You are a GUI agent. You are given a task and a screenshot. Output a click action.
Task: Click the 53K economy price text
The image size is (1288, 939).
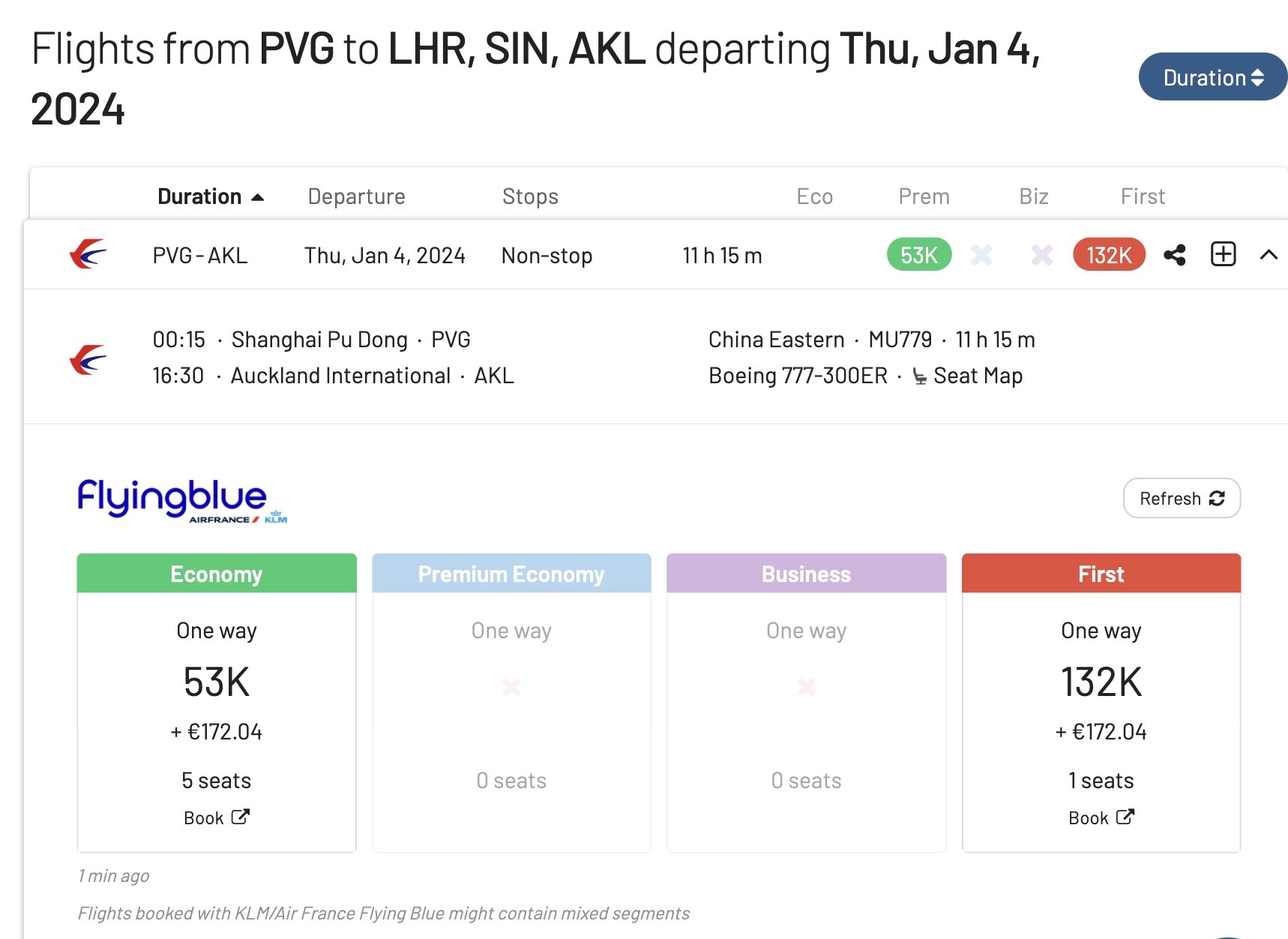coord(217,682)
